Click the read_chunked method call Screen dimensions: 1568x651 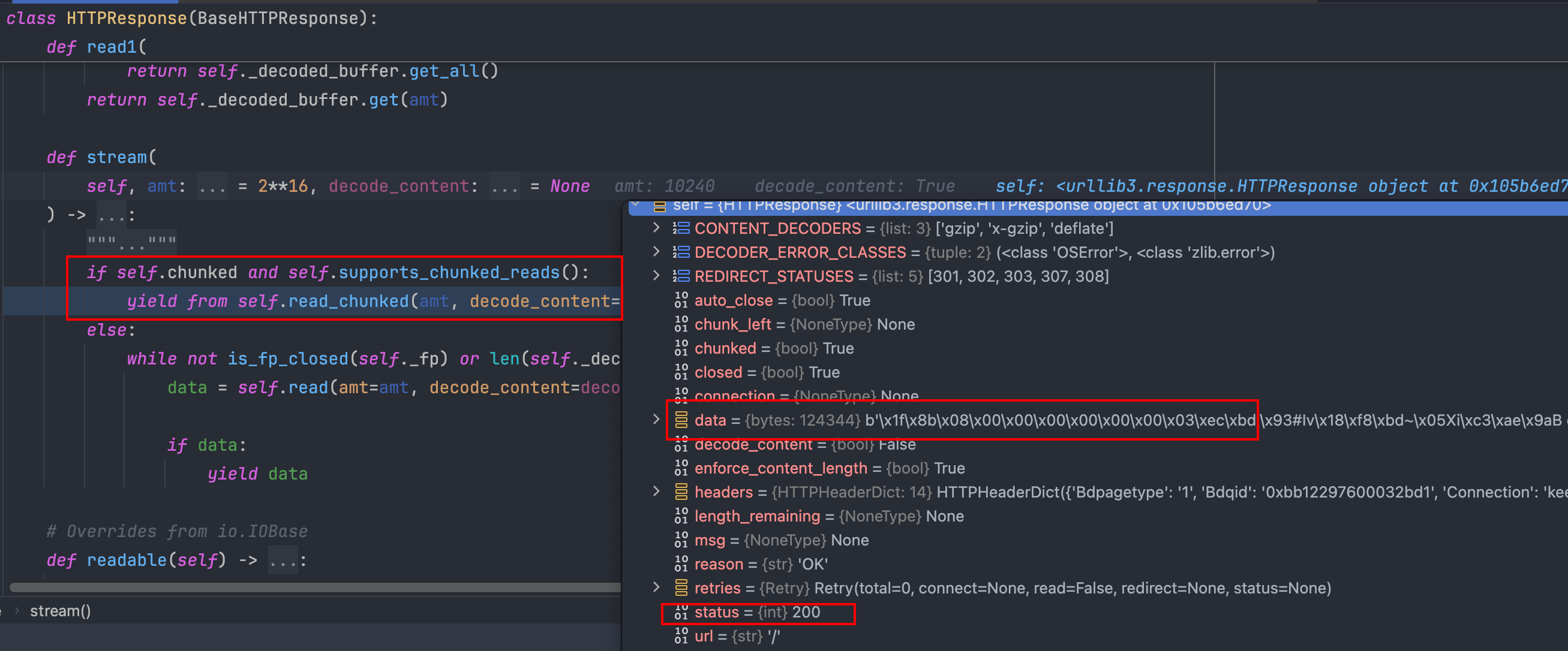click(348, 301)
